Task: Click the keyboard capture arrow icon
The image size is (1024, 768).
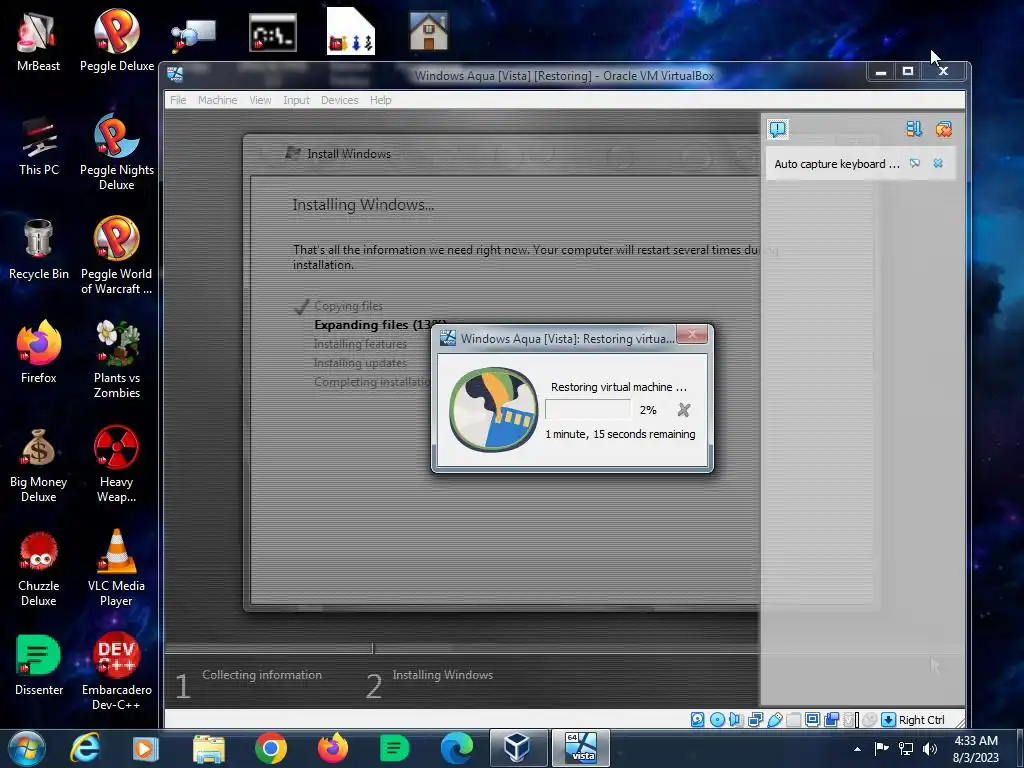Action: click(x=888, y=720)
